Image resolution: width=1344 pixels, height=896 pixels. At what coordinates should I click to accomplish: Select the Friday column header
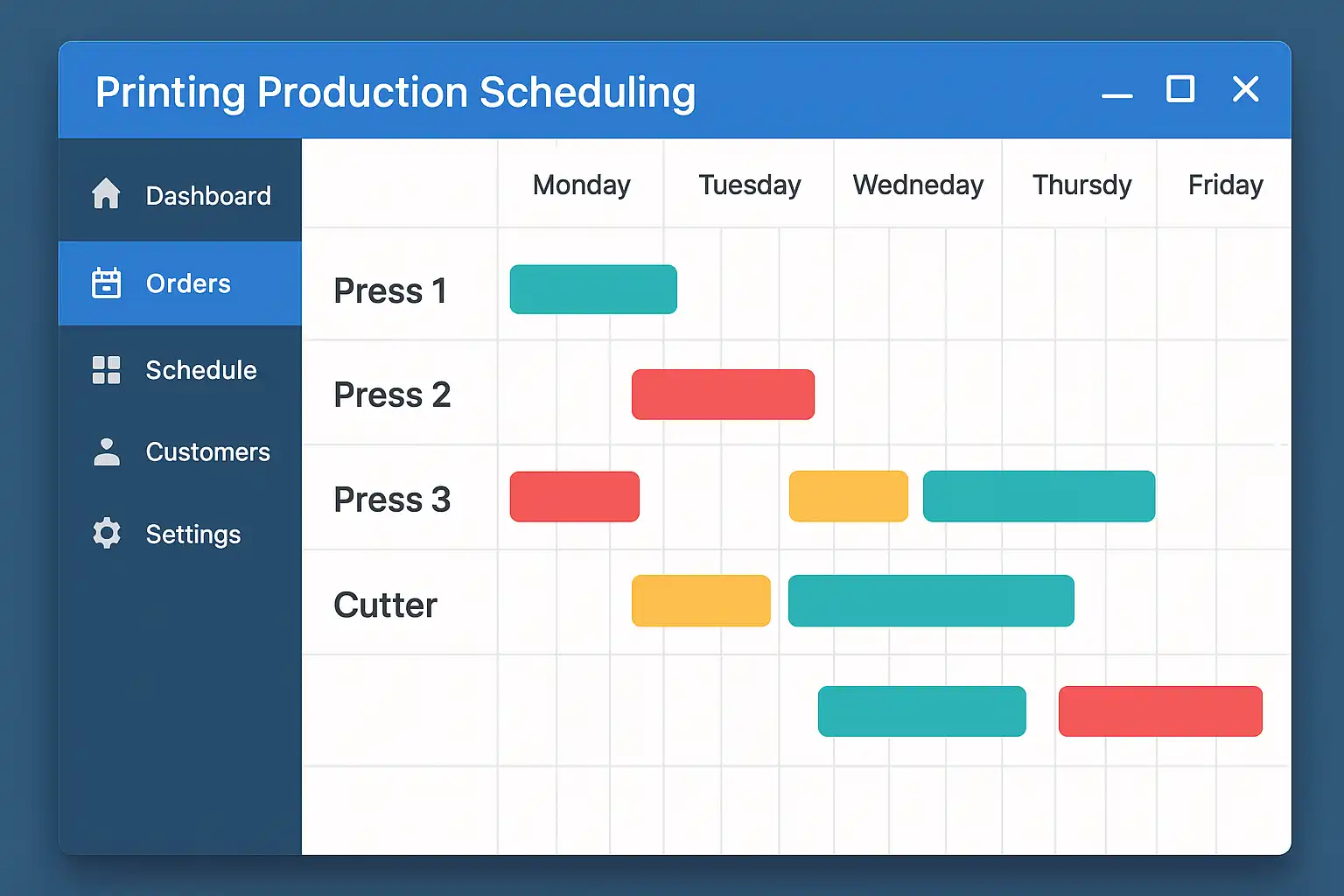click(x=1225, y=185)
